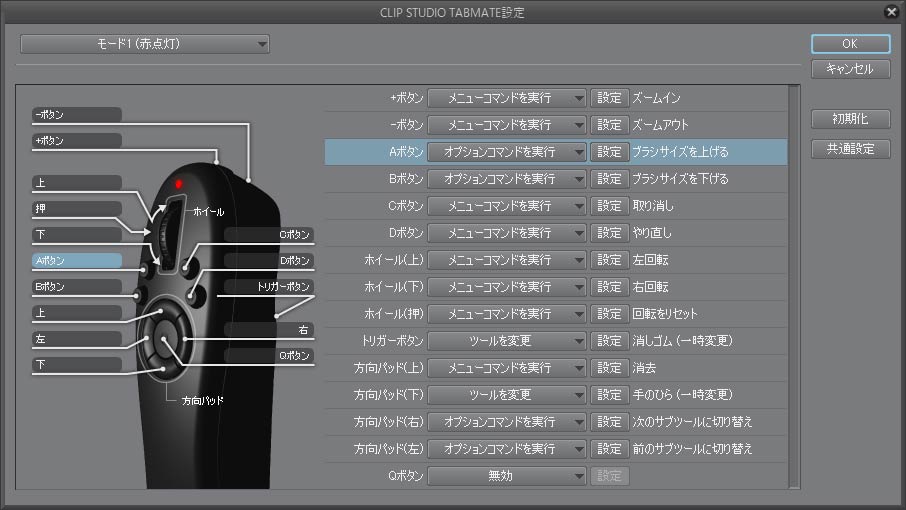Select the Qボタン label in device diagram
Screen dimensions: 906x510
pyautogui.click(x=269, y=356)
